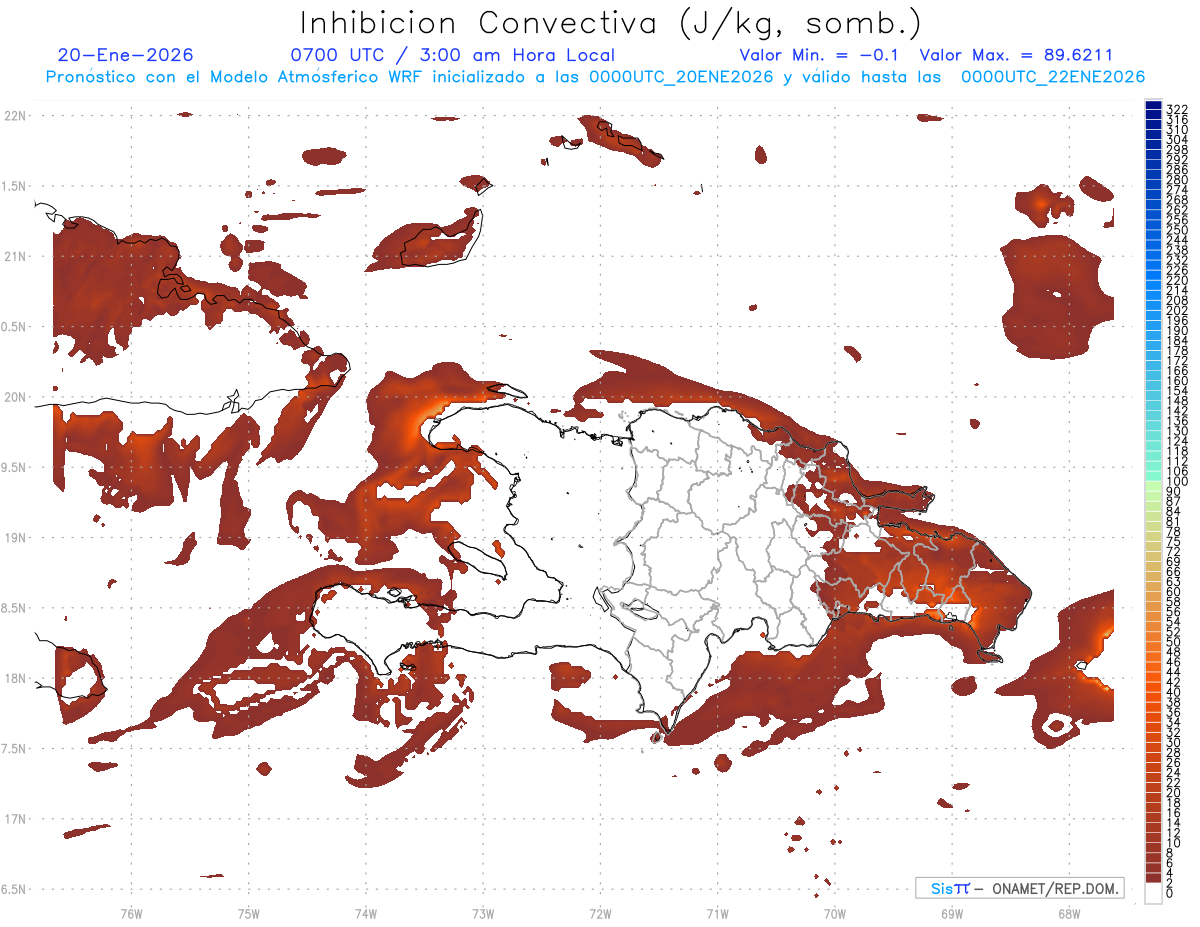1200x927 pixels.
Task: Click the '8.5N' latitude label
Action: [x=15, y=608]
